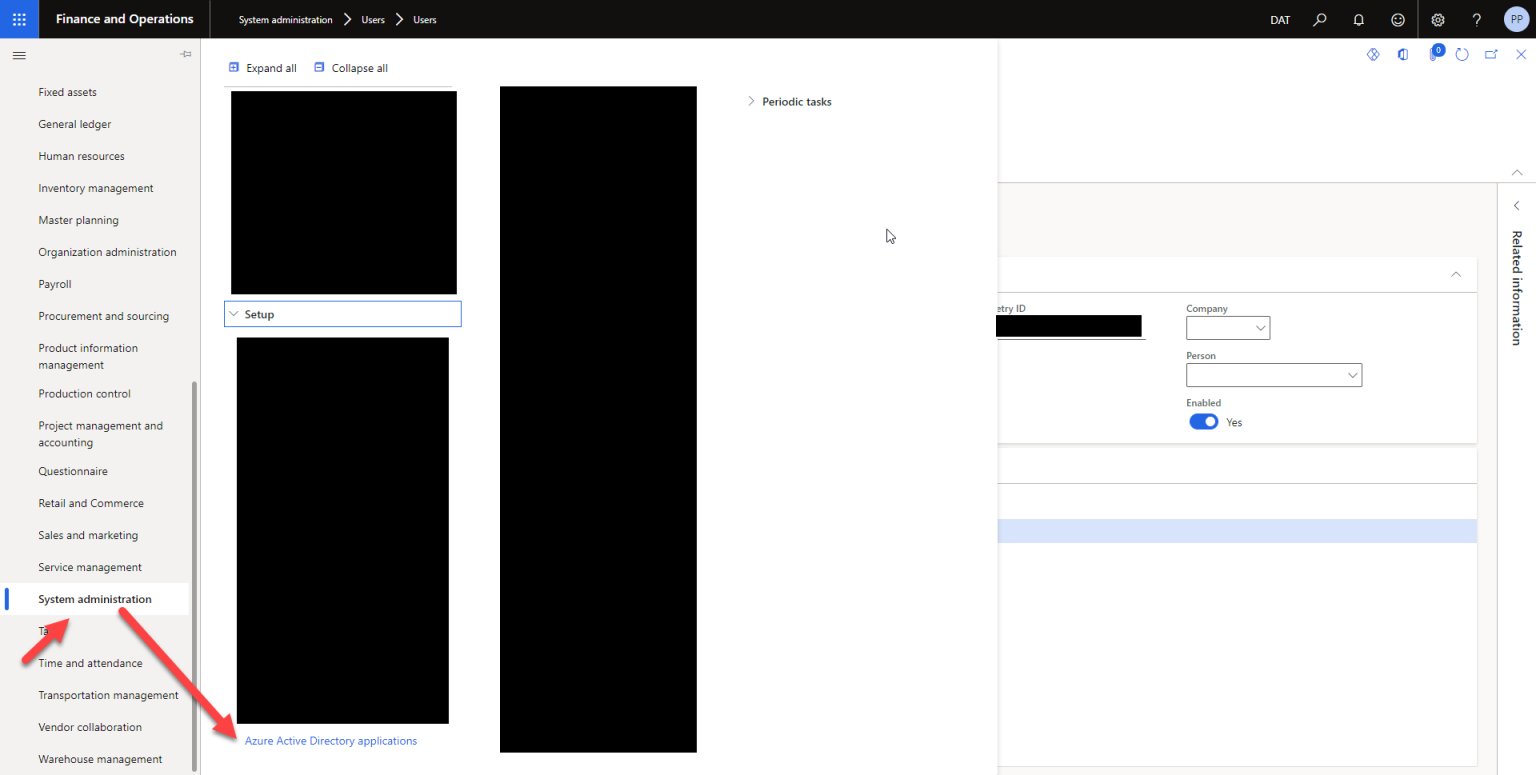Click Expand all in the menu flyout
The width and height of the screenshot is (1536, 775).
click(263, 68)
